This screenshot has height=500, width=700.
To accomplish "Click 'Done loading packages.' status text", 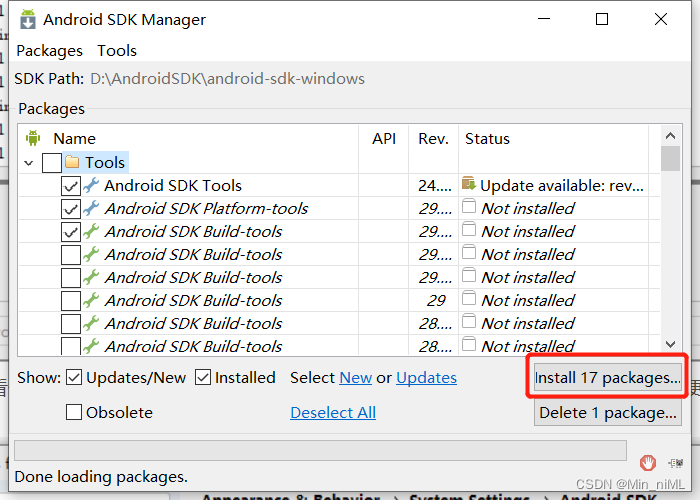I will (101, 477).
